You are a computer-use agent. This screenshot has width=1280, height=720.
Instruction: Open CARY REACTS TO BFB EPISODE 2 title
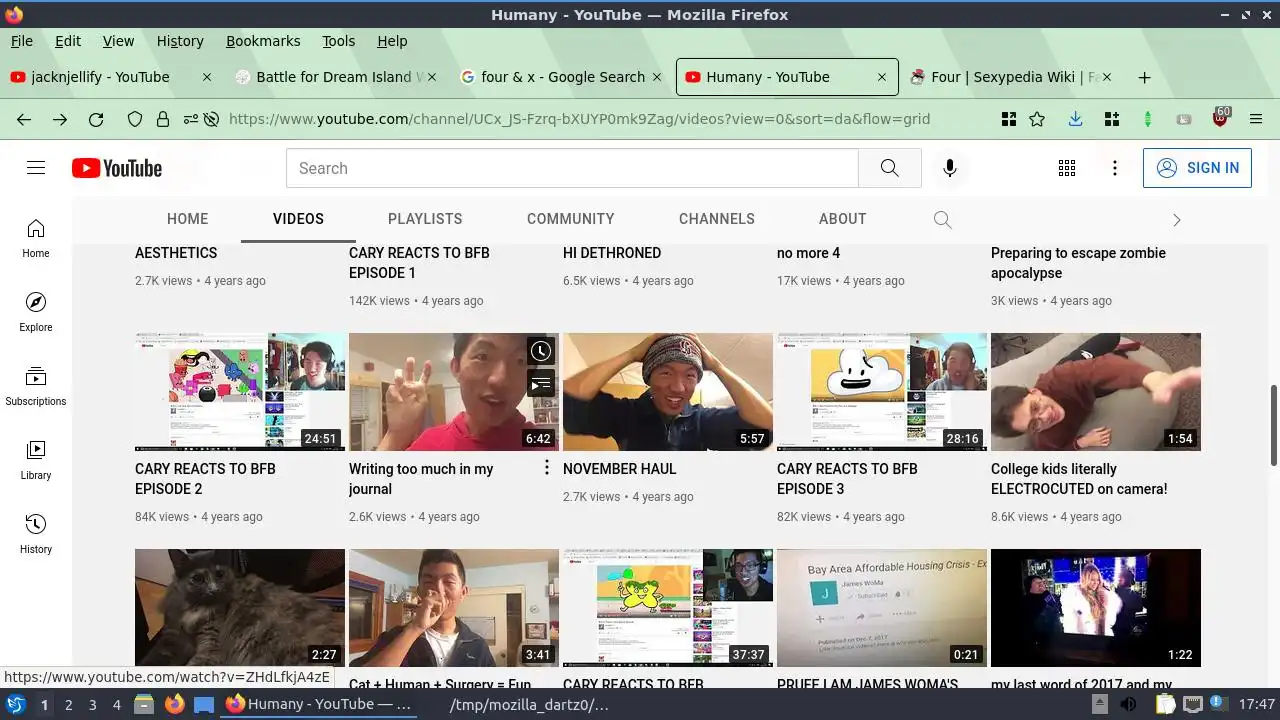pos(205,479)
